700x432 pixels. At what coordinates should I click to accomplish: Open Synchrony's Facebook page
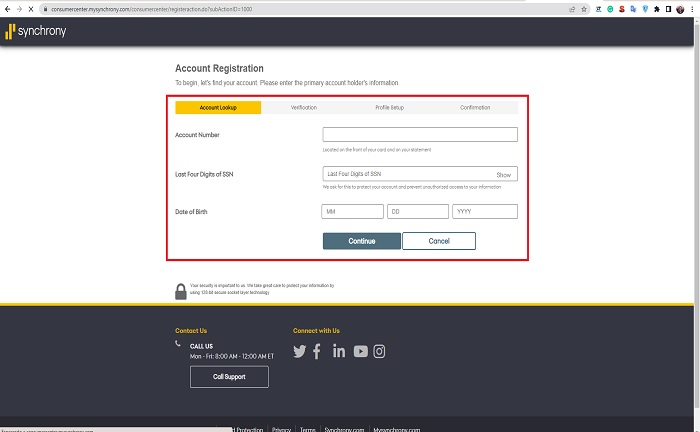317,351
